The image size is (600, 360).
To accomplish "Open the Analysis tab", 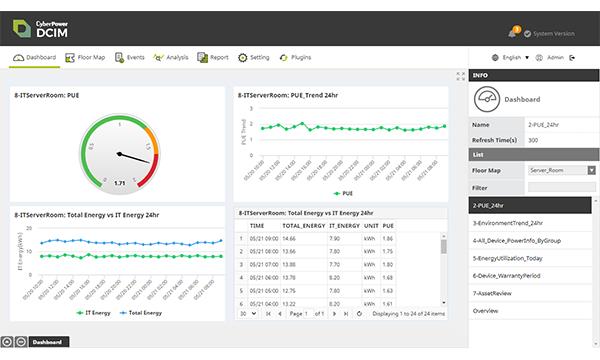I will [171, 57].
